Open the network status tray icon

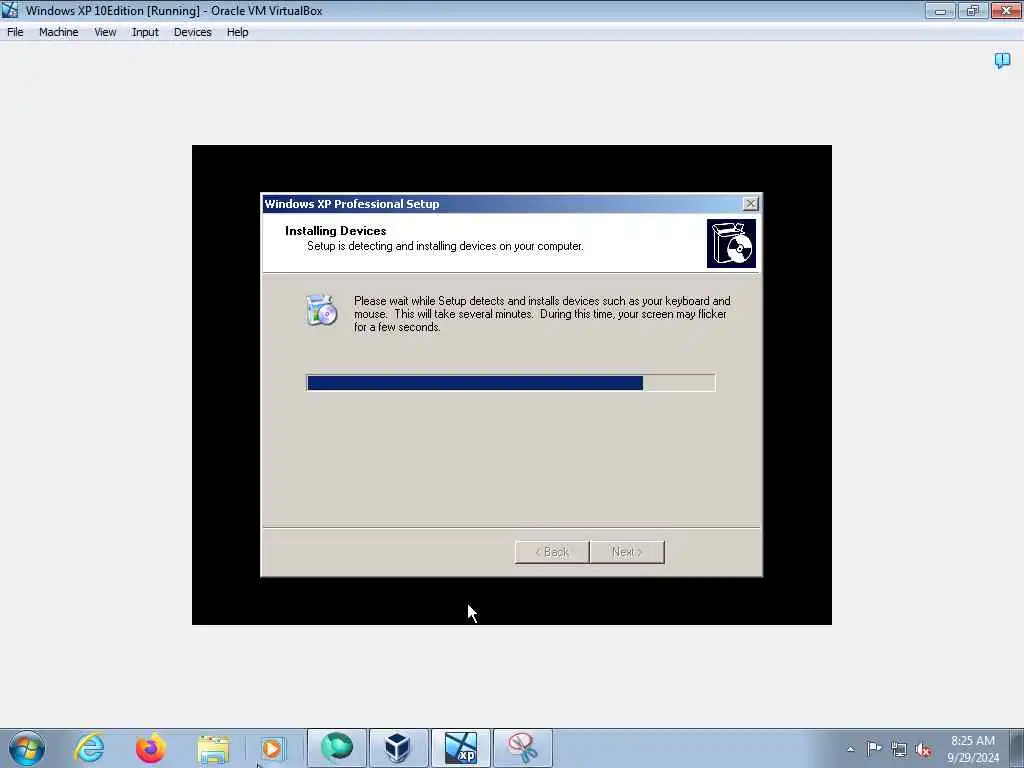coord(899,750)
